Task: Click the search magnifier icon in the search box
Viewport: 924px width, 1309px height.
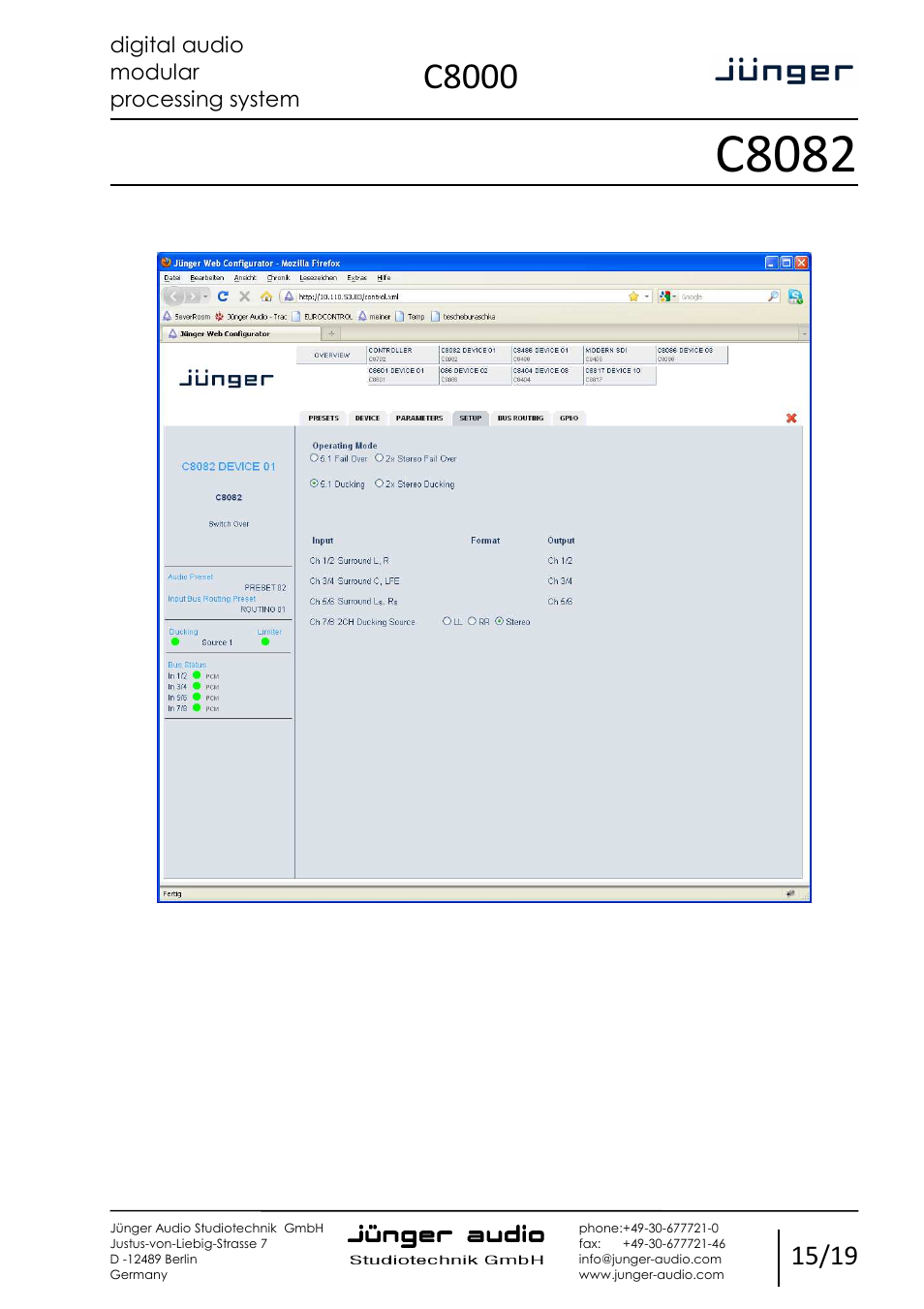Action: (773, 296)
